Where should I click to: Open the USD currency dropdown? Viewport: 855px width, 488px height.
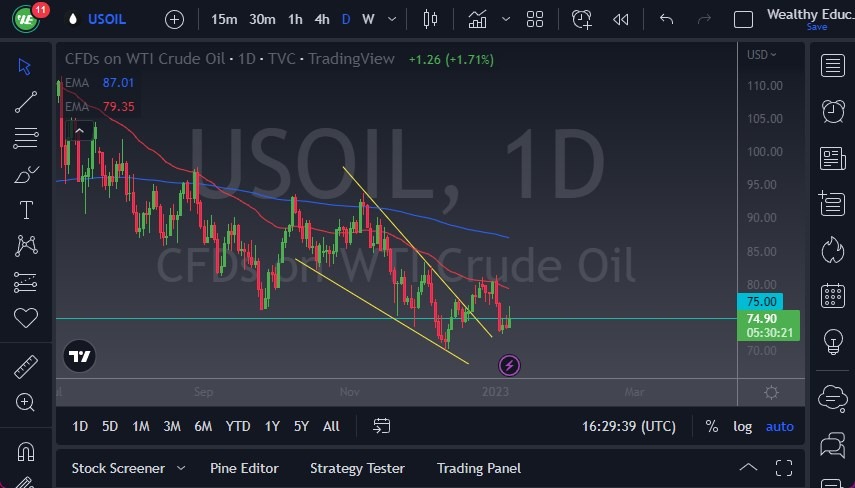761,55
